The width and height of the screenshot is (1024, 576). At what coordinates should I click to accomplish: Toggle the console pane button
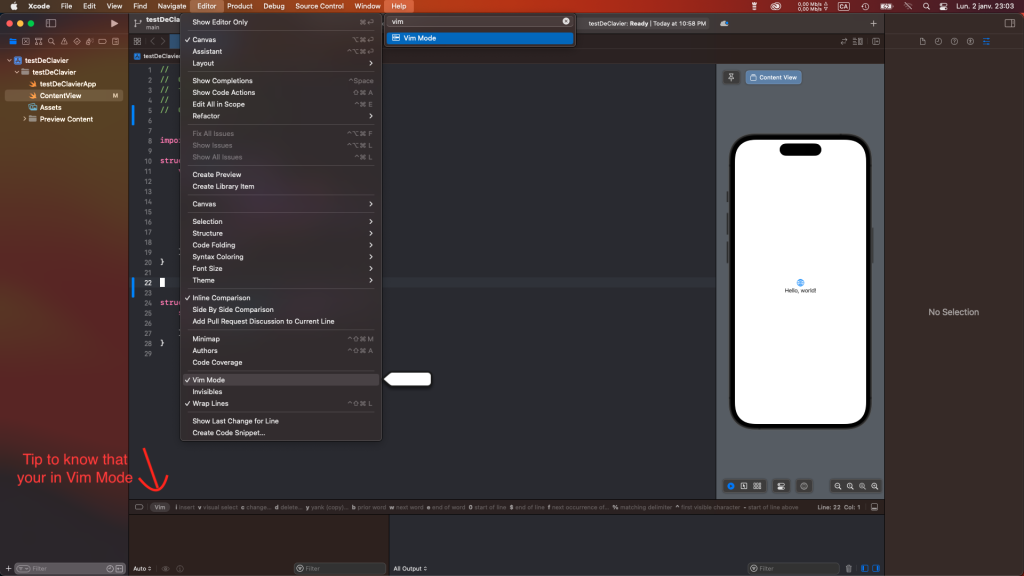pos(876,569)
